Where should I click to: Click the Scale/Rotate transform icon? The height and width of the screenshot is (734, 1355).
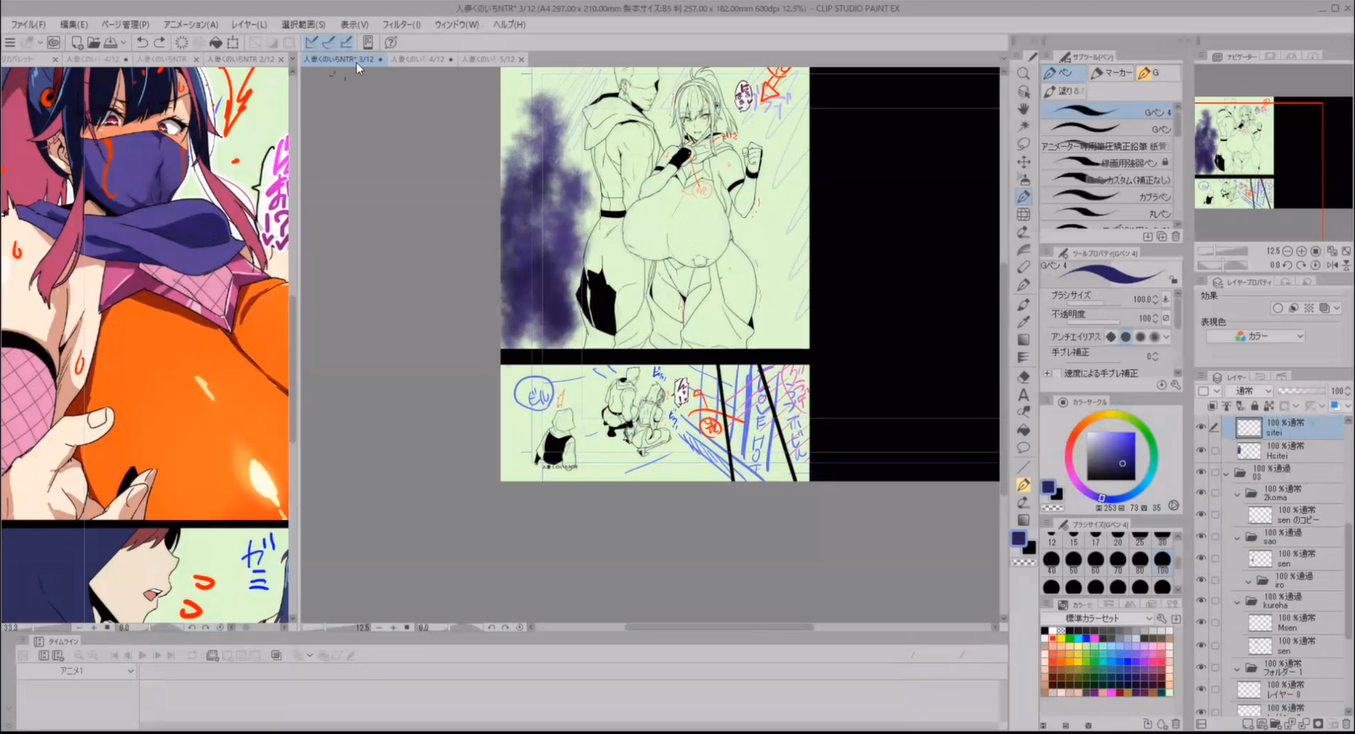pos(233,43)
